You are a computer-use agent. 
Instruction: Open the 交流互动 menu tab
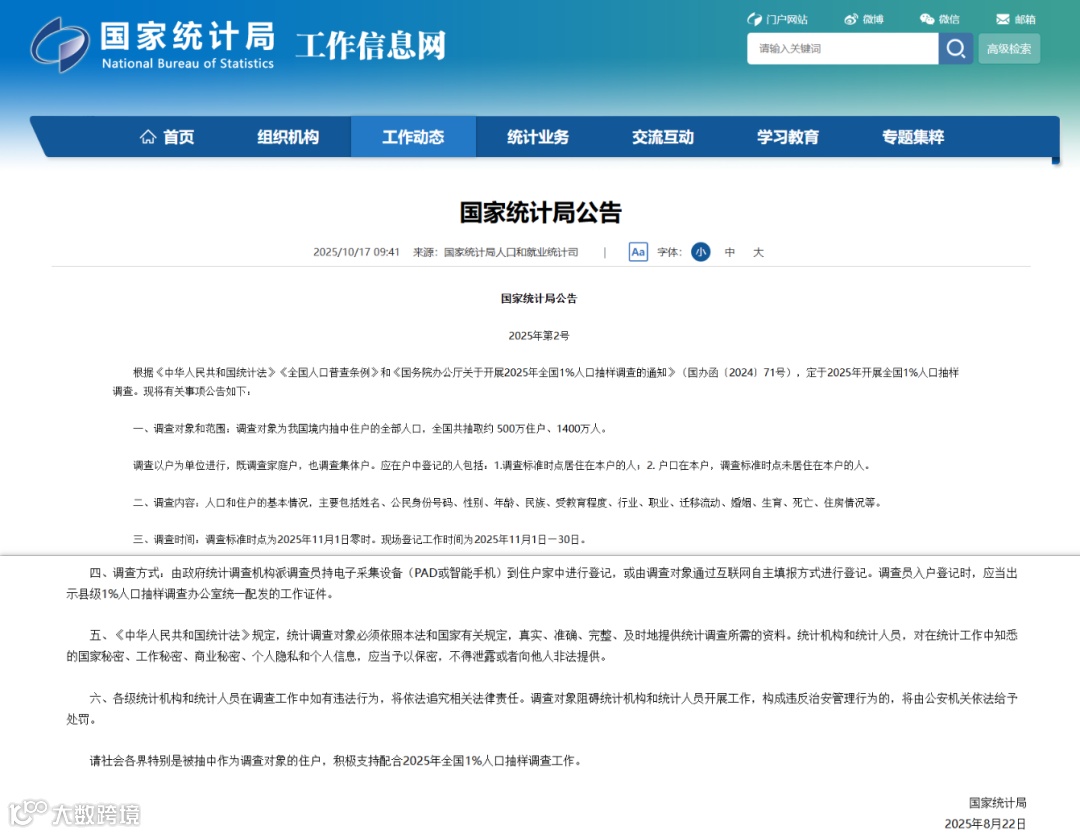(x=663, y=137)
